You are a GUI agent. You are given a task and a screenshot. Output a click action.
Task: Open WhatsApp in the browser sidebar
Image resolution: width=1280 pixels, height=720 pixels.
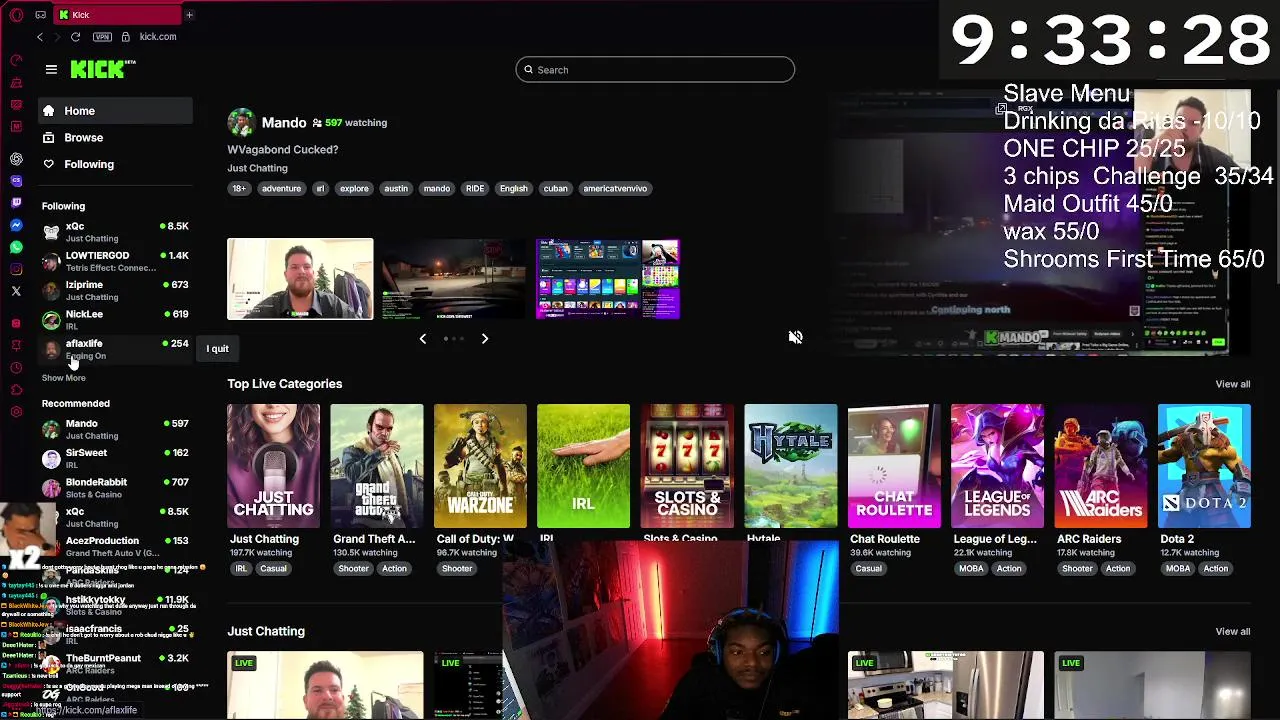coord(16,247)
